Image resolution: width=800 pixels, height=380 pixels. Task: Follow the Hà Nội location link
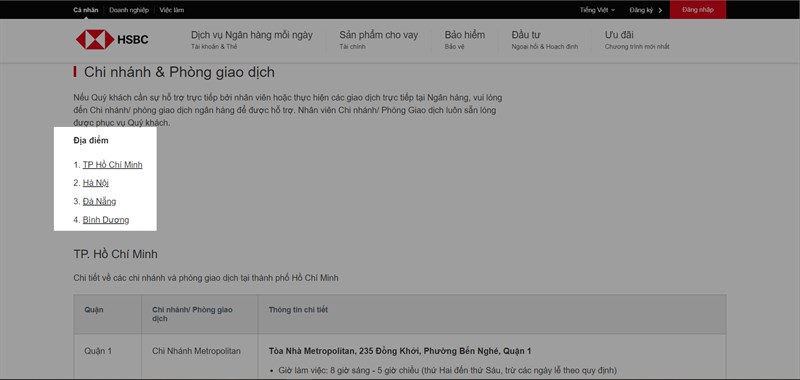pos(96,183)
